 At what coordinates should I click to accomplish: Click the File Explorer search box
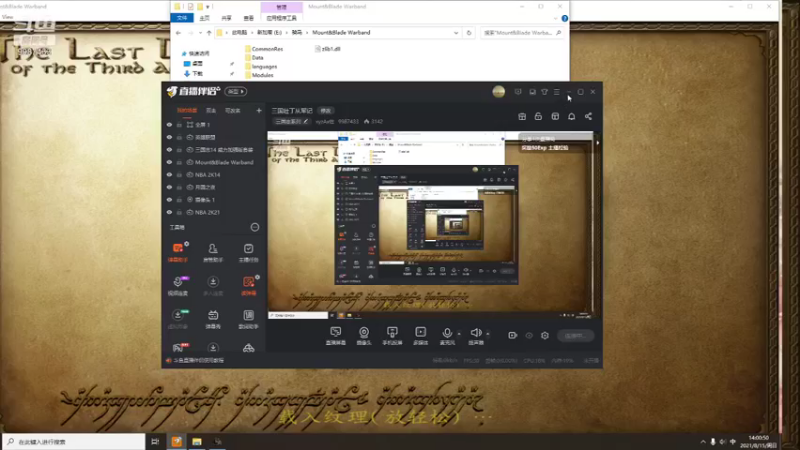point(521,33)
